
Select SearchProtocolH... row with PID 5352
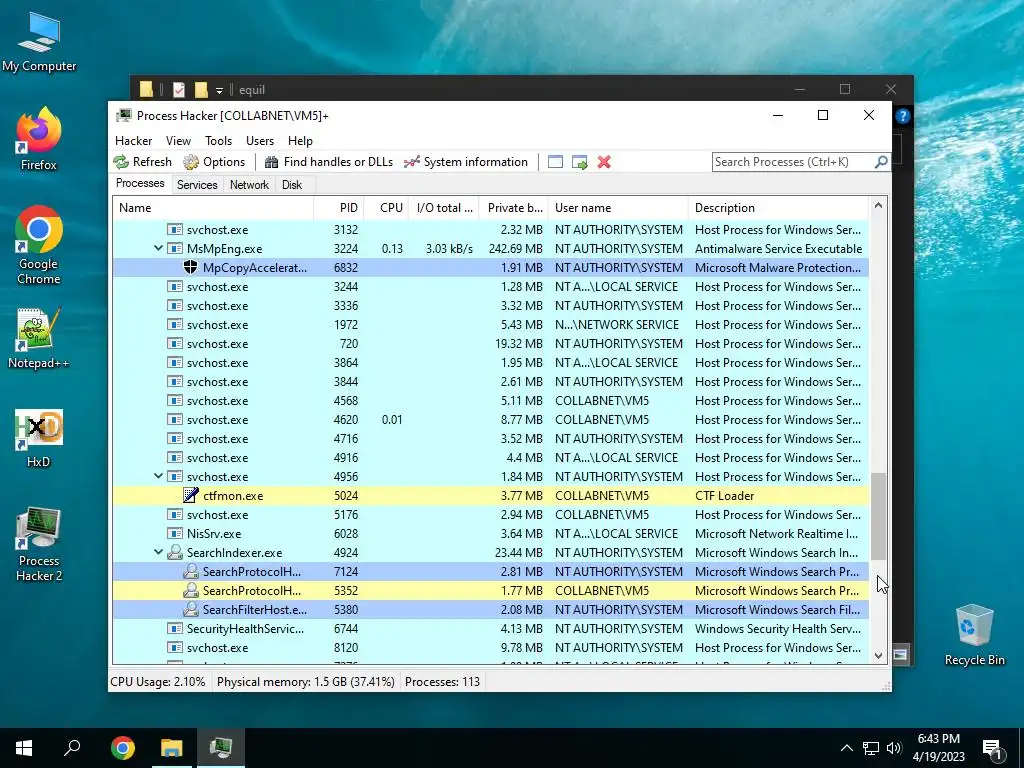coord(490,590)
